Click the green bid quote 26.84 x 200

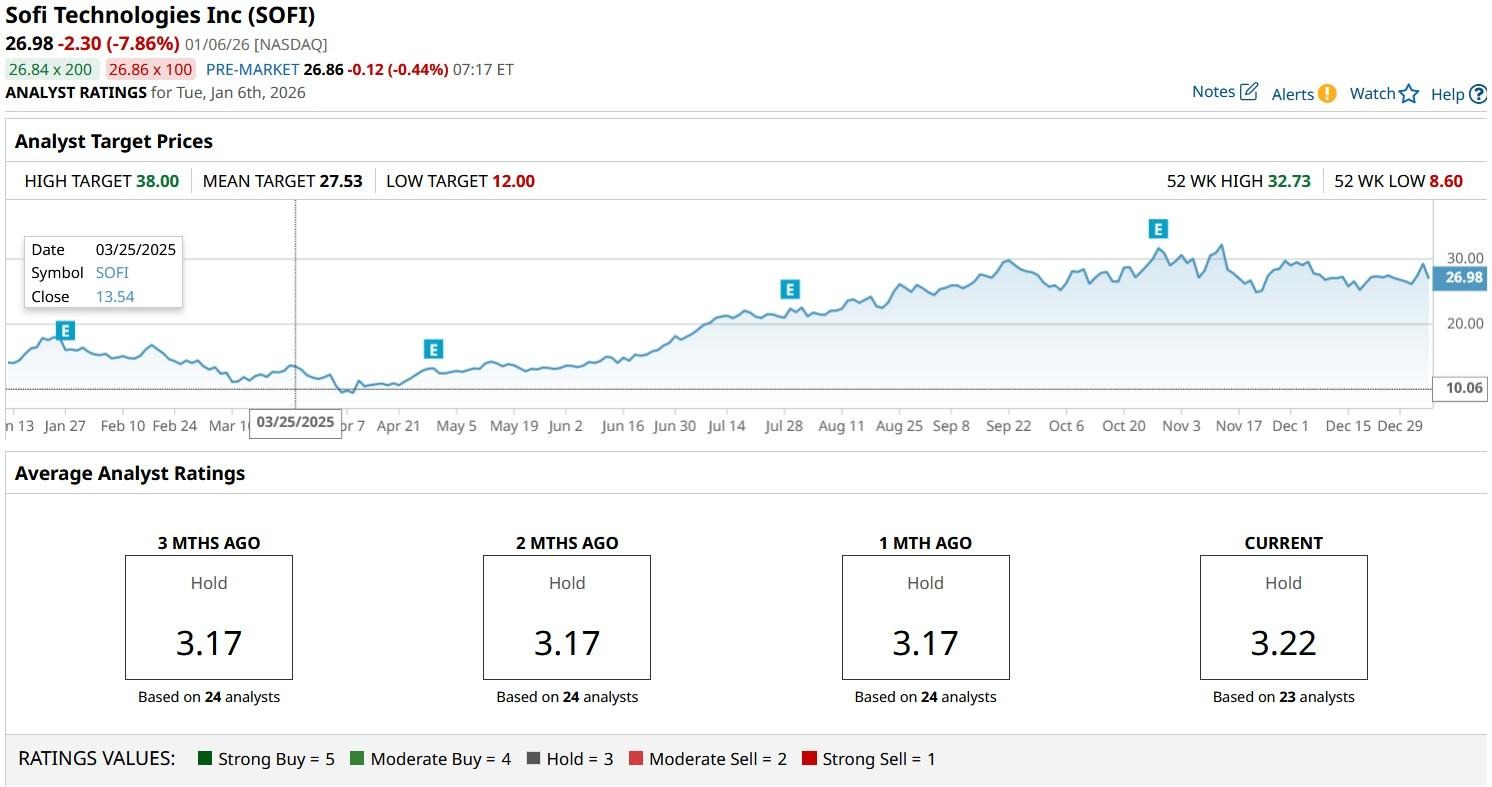point(51,69)
